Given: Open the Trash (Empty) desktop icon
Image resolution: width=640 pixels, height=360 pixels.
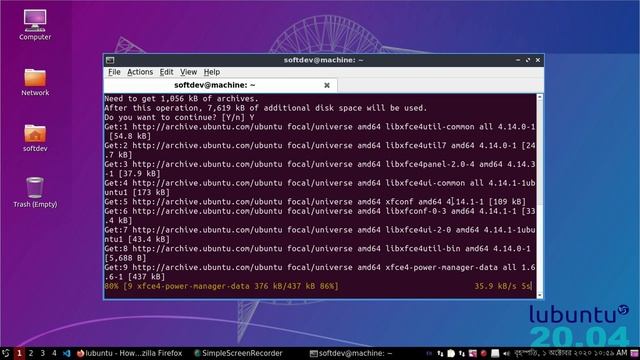Looking at the screenshot, I should click(x=35, y=193).
